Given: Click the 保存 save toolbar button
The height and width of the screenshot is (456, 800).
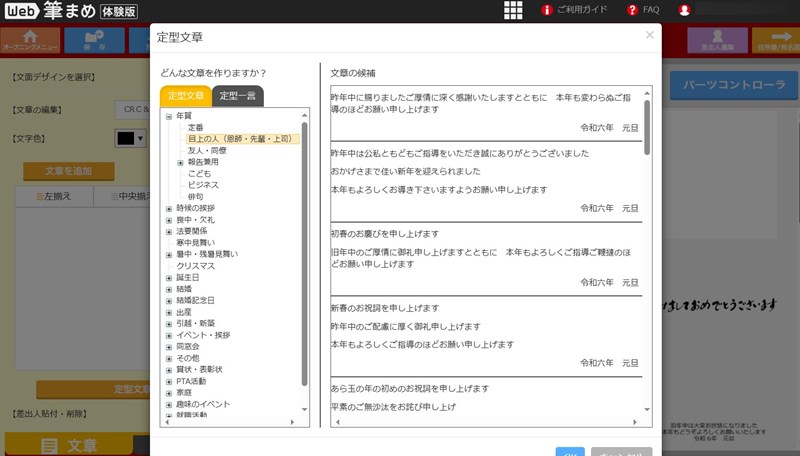Looking at the screenshot, I should (95, 40).
